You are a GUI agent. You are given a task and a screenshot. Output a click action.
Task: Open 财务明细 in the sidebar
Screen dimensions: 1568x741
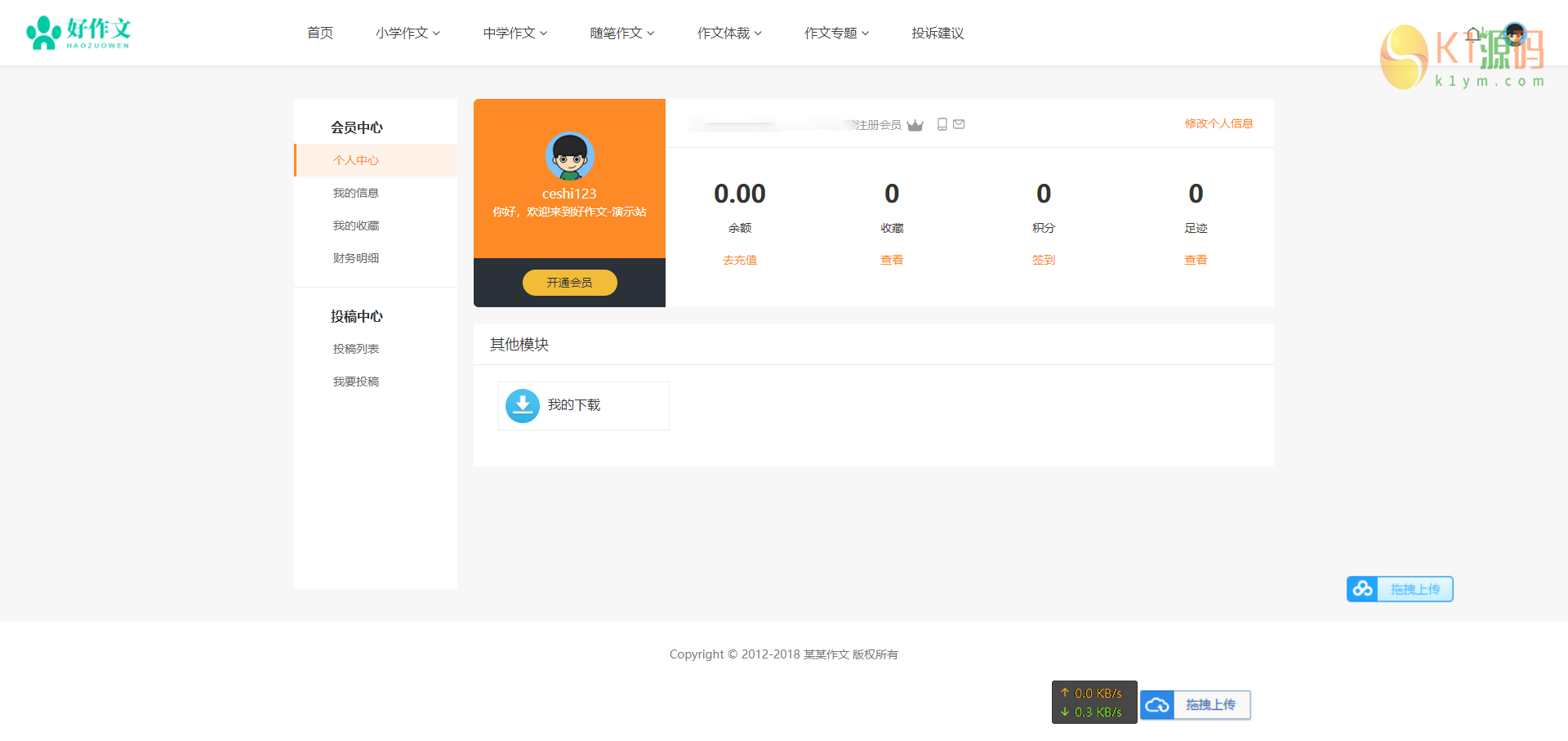[356, 258]
